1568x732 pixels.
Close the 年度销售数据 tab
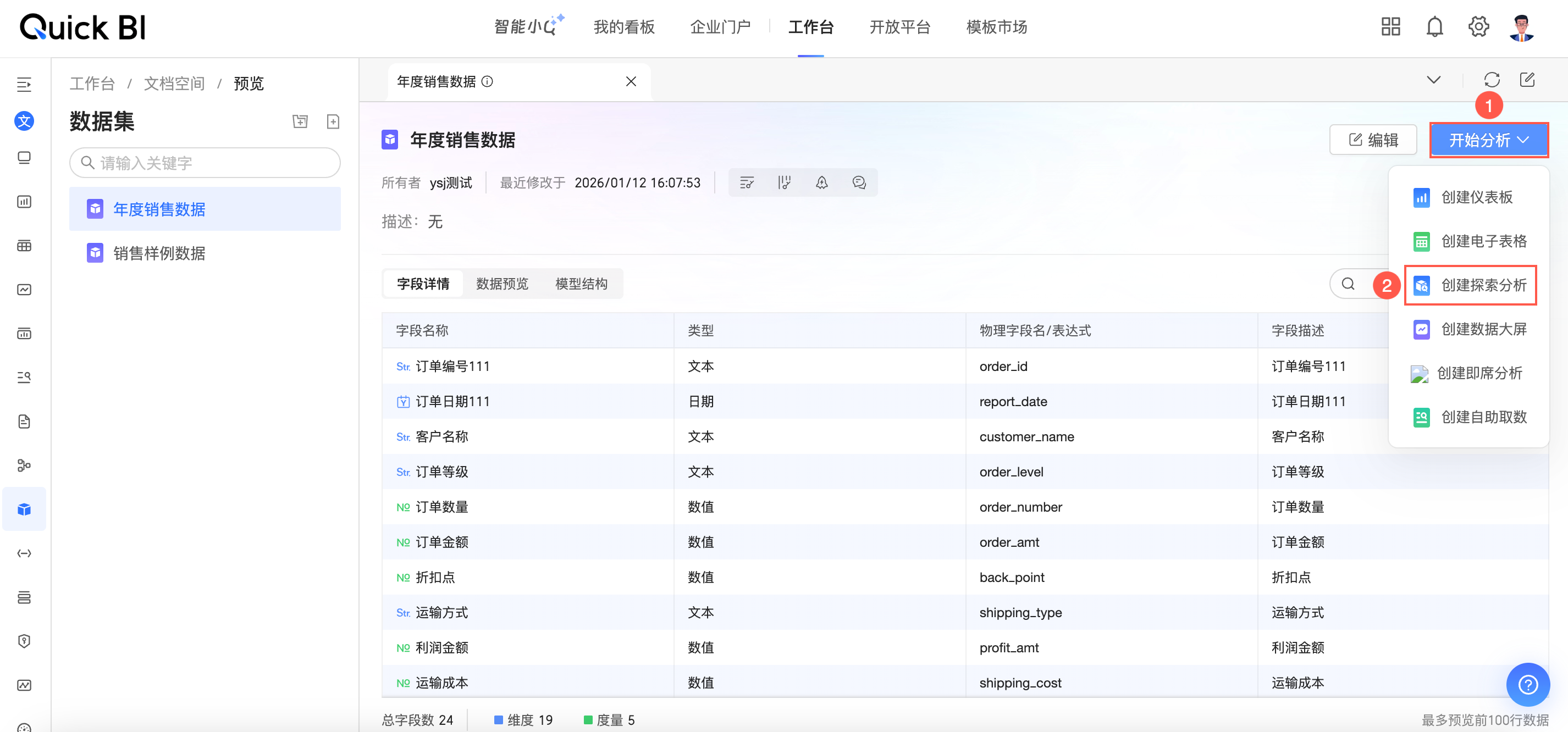coord(631,81)
